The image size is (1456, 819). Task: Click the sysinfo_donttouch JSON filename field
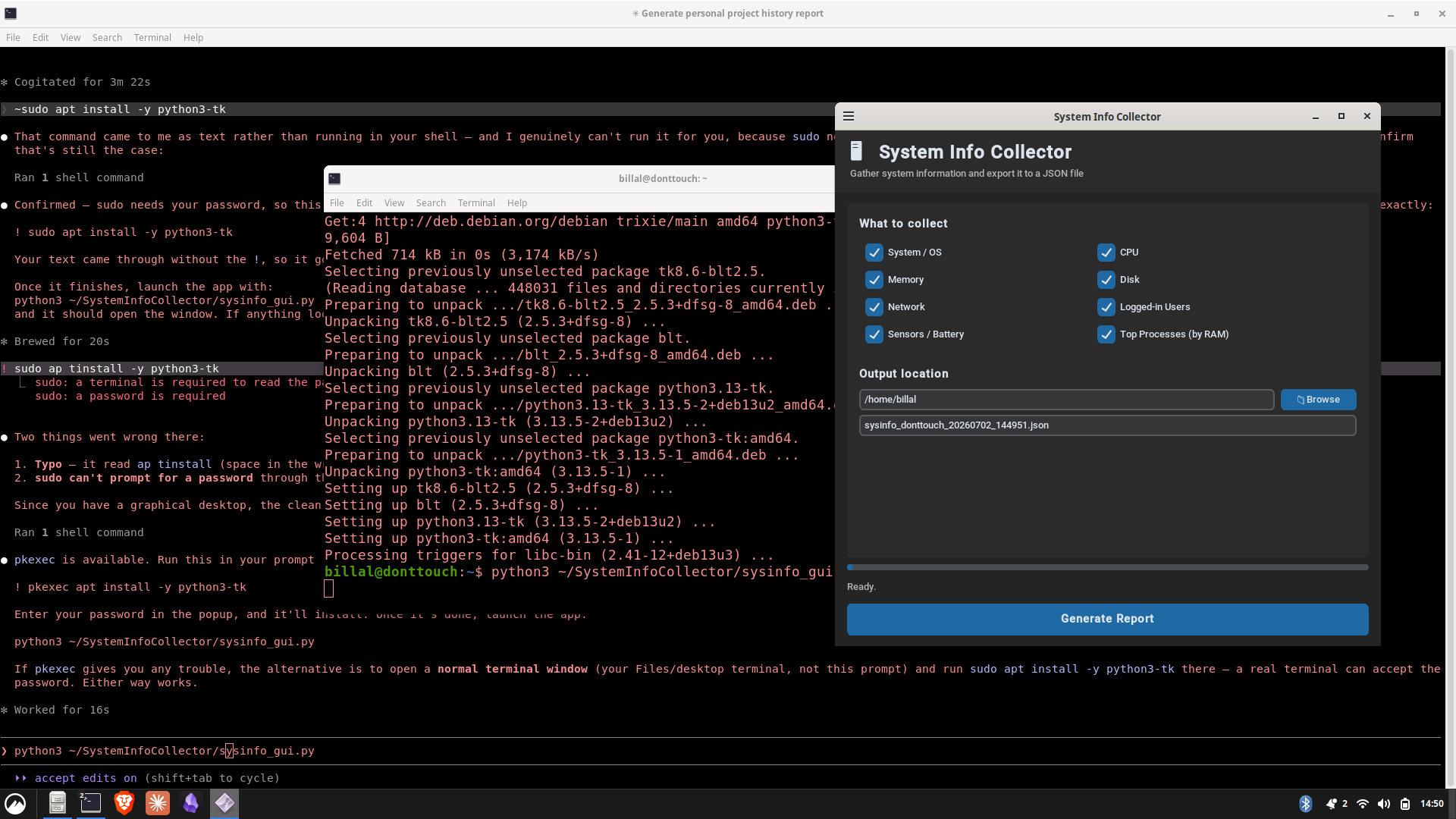pyautogui.click(x=1107, y=425)
